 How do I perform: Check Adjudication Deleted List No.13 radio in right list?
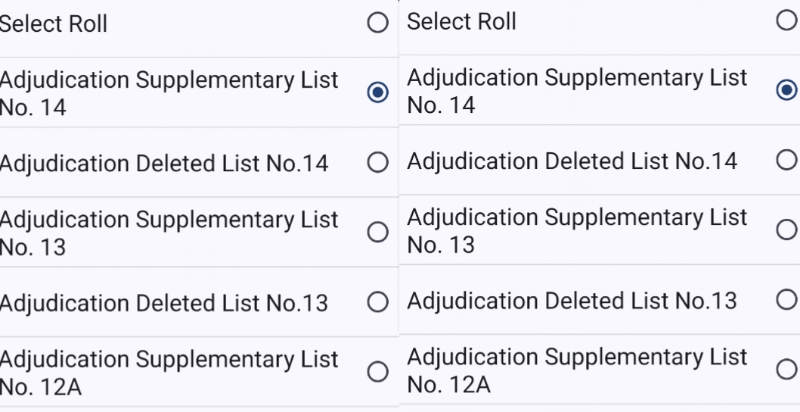coord(786,300)
